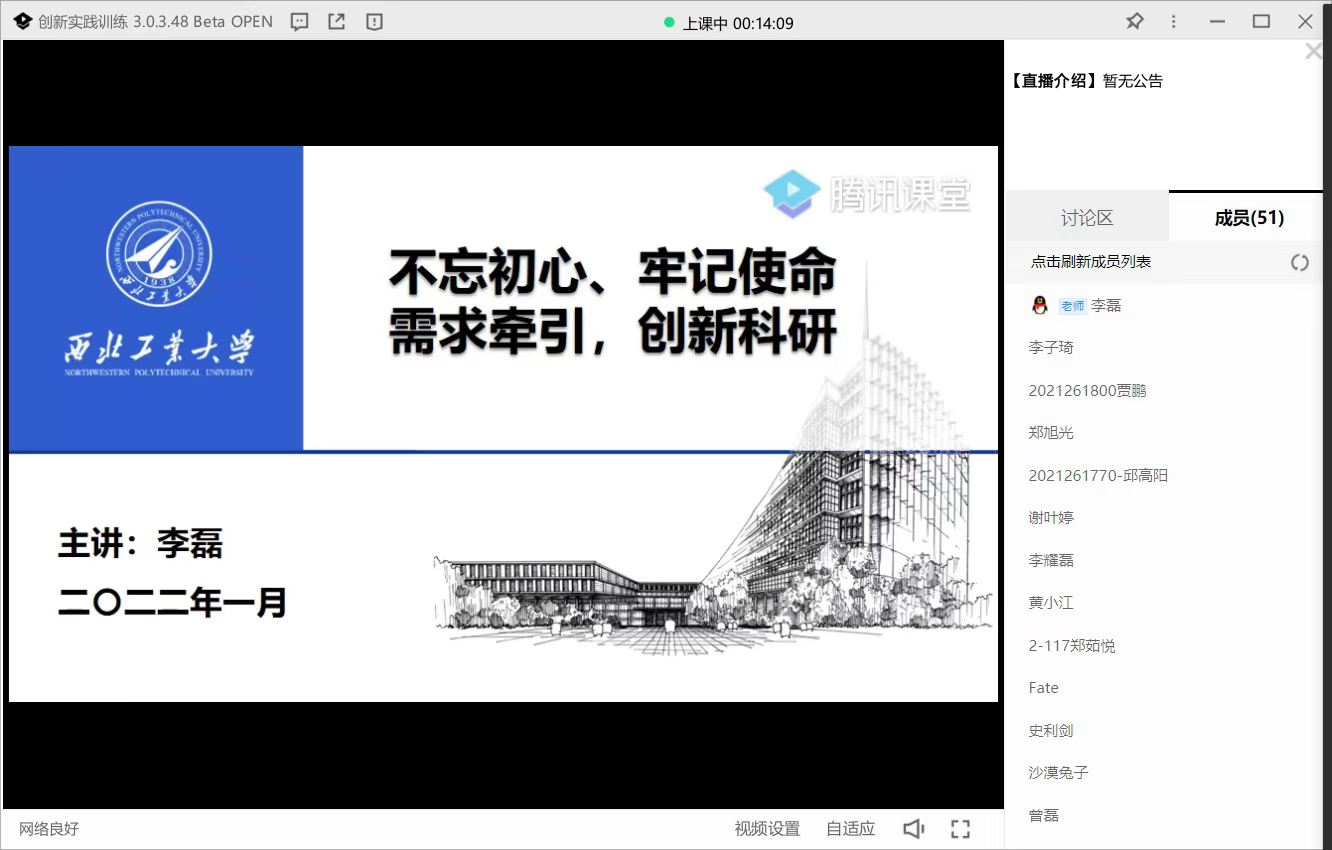Click the feedback chat bubble icon
The height and width of the screenshot is (850, 1332).
(x=299, y=22)
